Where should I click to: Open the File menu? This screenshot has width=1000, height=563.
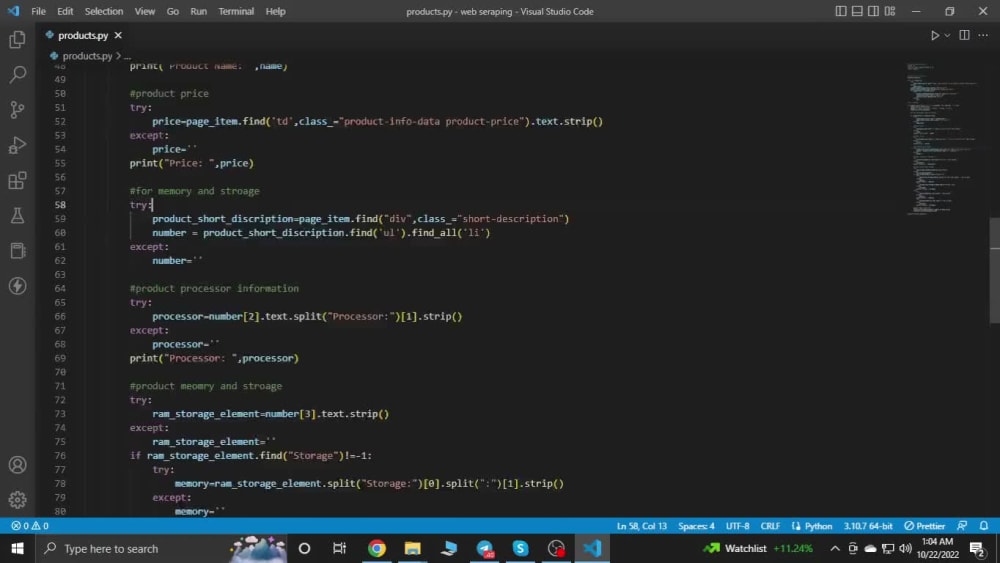pyautogui.click(x=38, y=11)
